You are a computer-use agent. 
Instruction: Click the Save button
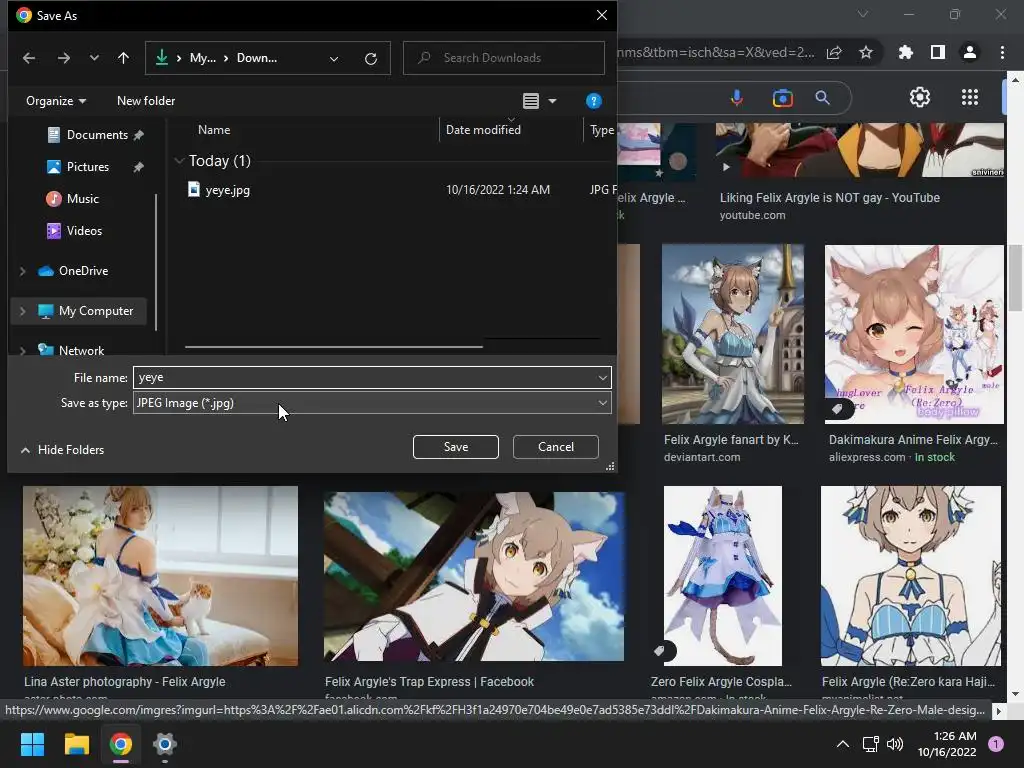tap(456, 447)
